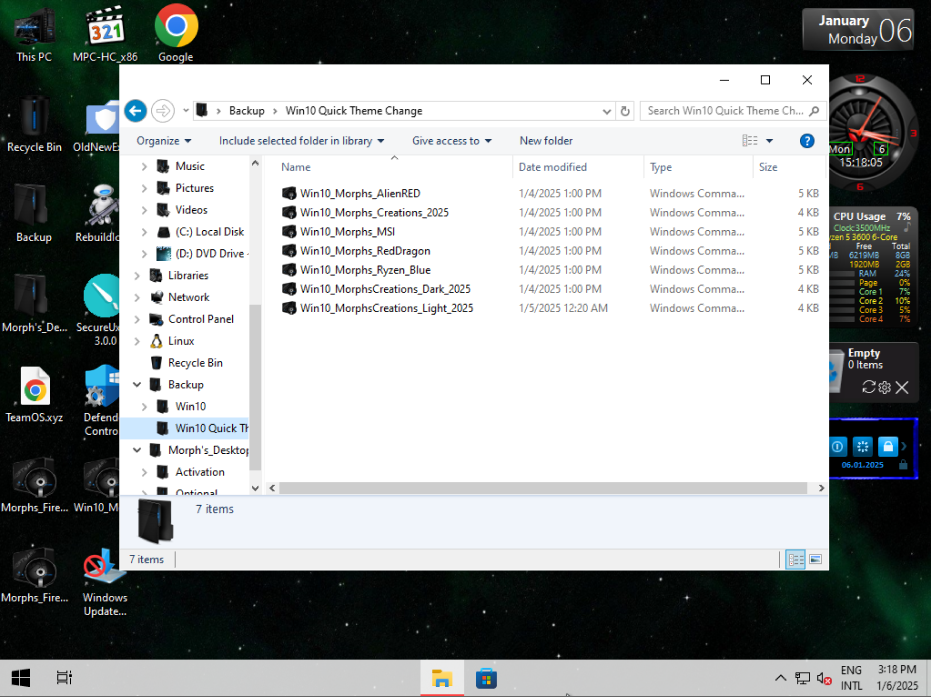Refresh the Win10 Quick Theme Change folder
Viewport: 931px width, 697px height.
(x=625, y=111)
